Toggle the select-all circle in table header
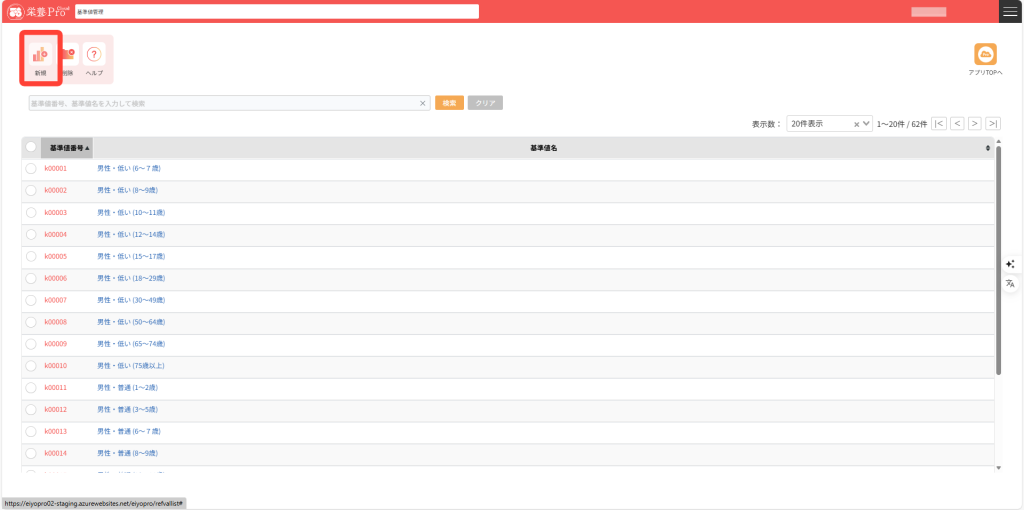Image resolution: width=1024 pixels, height=510 pixels. (x=31, y=147)
